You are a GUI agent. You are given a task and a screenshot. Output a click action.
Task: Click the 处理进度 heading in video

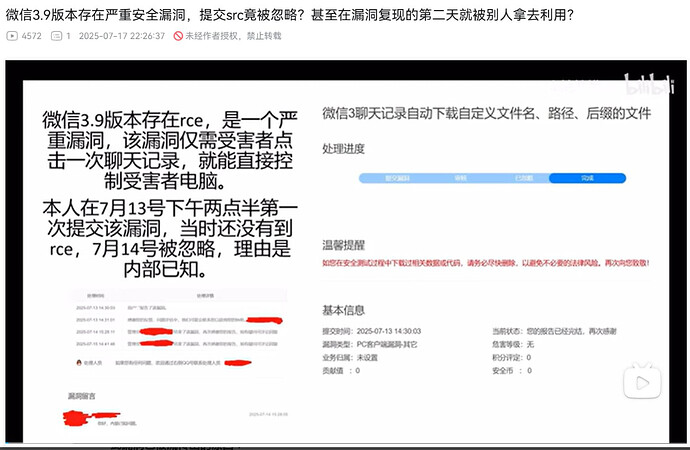[x=343, y=149]
